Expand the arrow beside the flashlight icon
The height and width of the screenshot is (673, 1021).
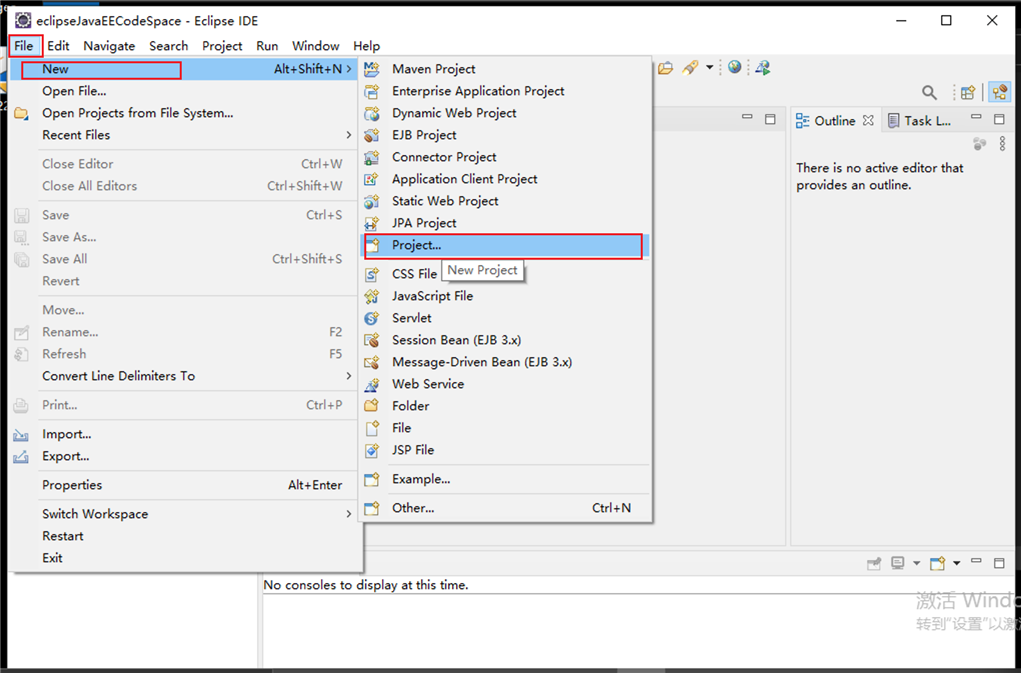click(710, 67)
